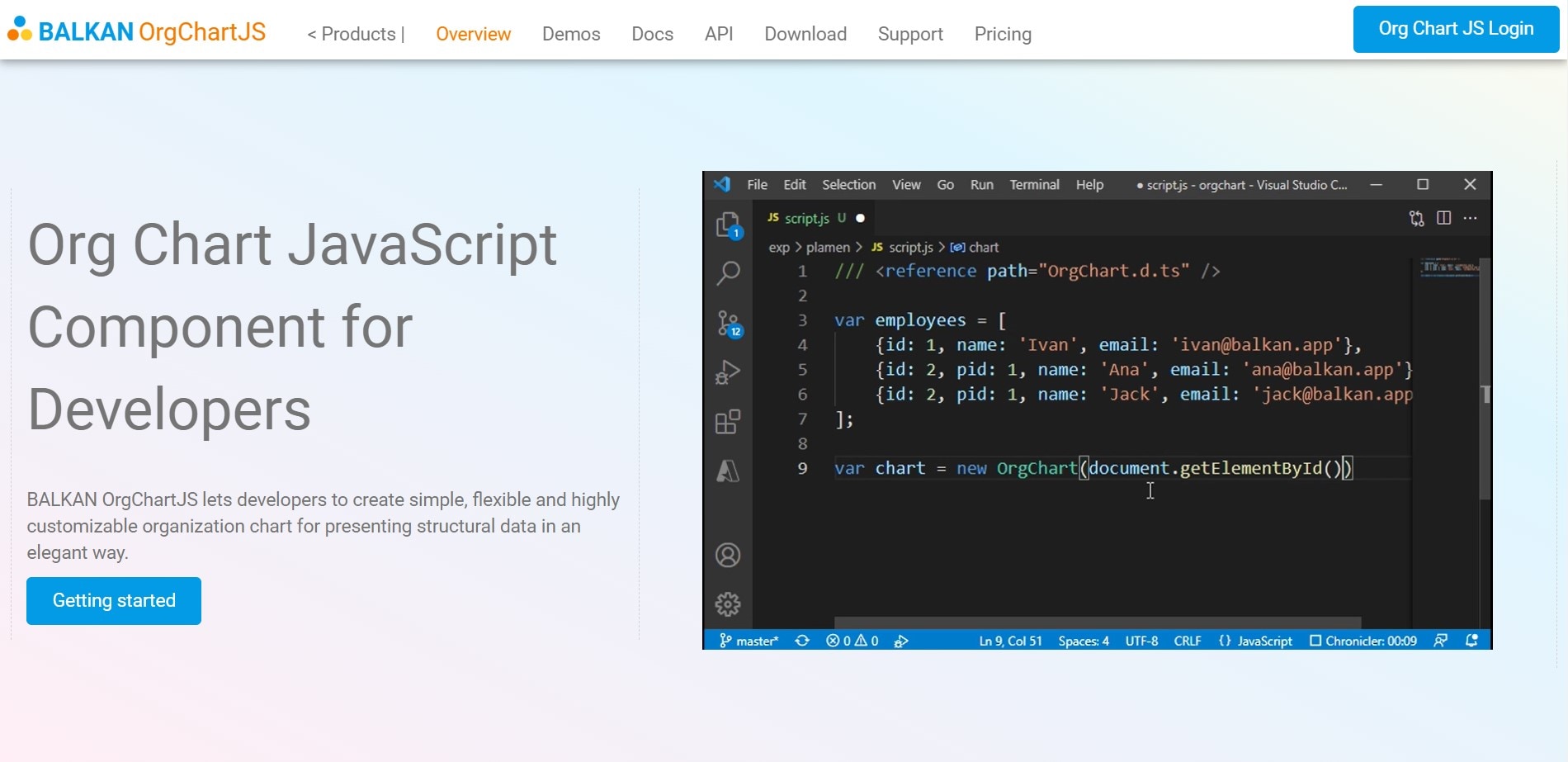Click the debug launch icon in status bar
The height and width of the screenshot is (762, 1568).
click(x=901, y=641)
